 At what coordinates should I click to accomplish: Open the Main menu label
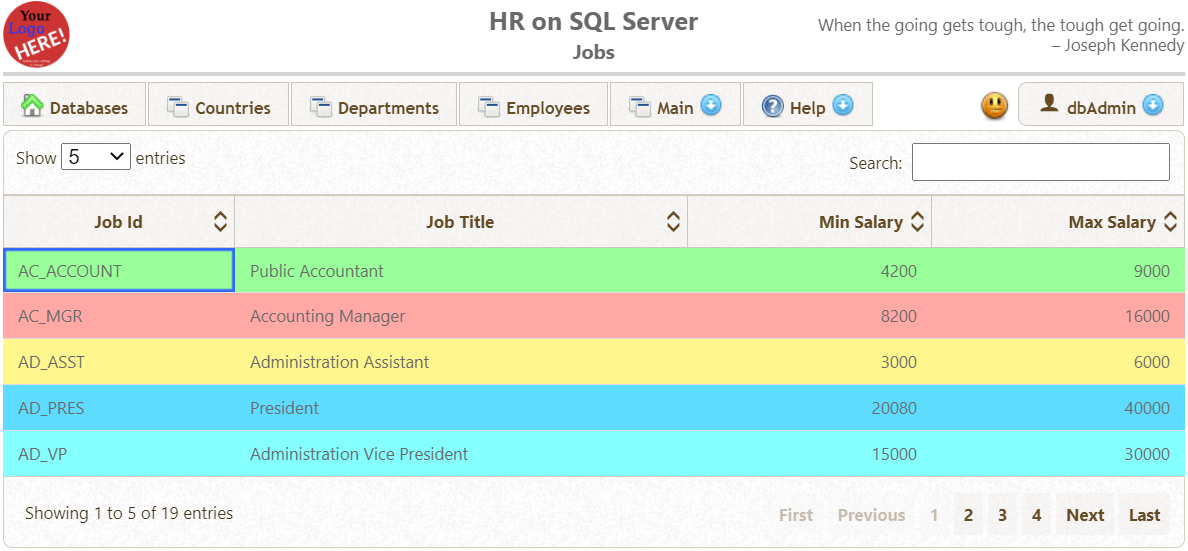675,108
